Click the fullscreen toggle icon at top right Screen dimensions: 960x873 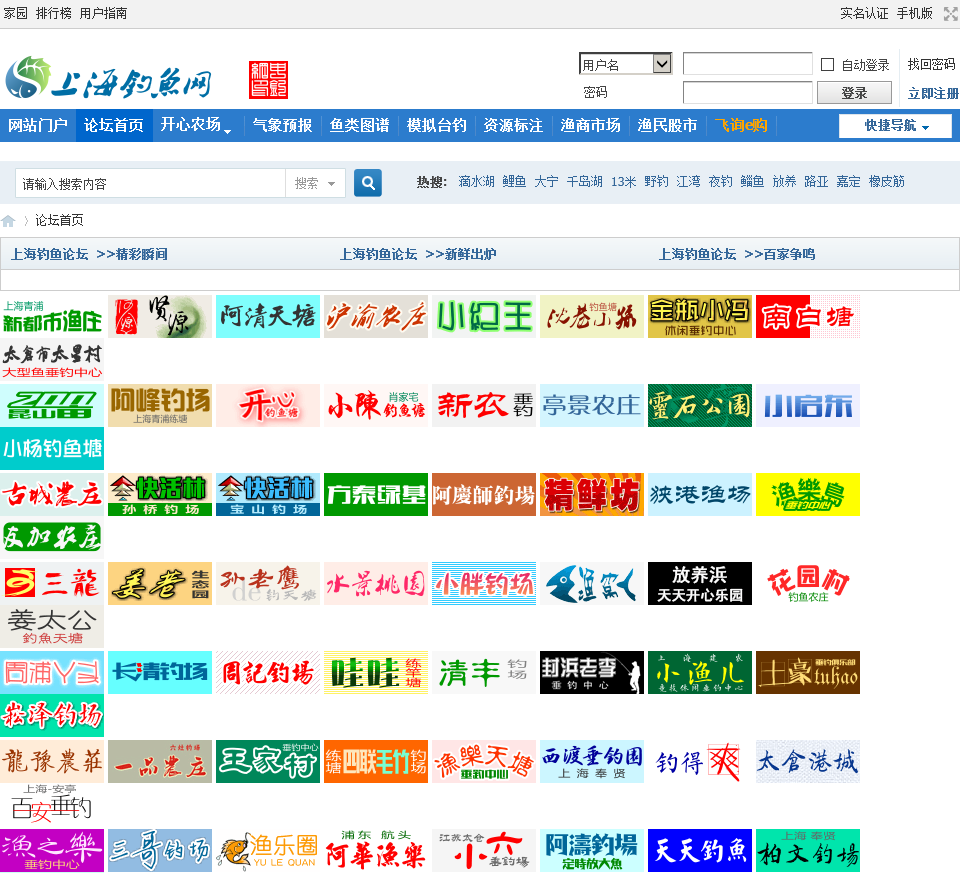(x=951, y=13)
